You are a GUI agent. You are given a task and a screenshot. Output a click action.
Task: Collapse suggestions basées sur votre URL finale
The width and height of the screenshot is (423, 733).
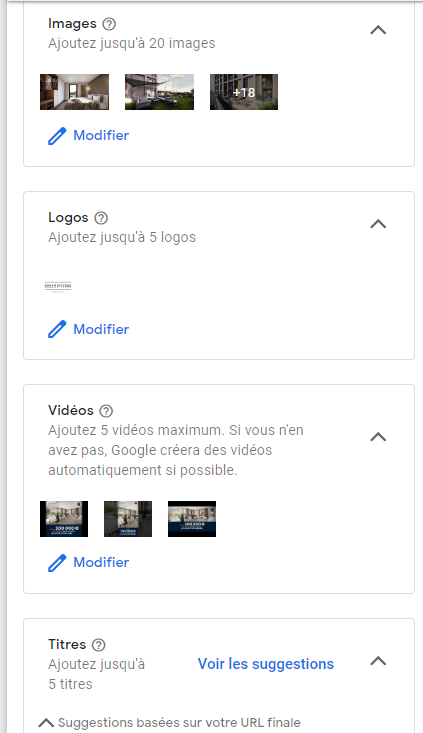[46, 723]
